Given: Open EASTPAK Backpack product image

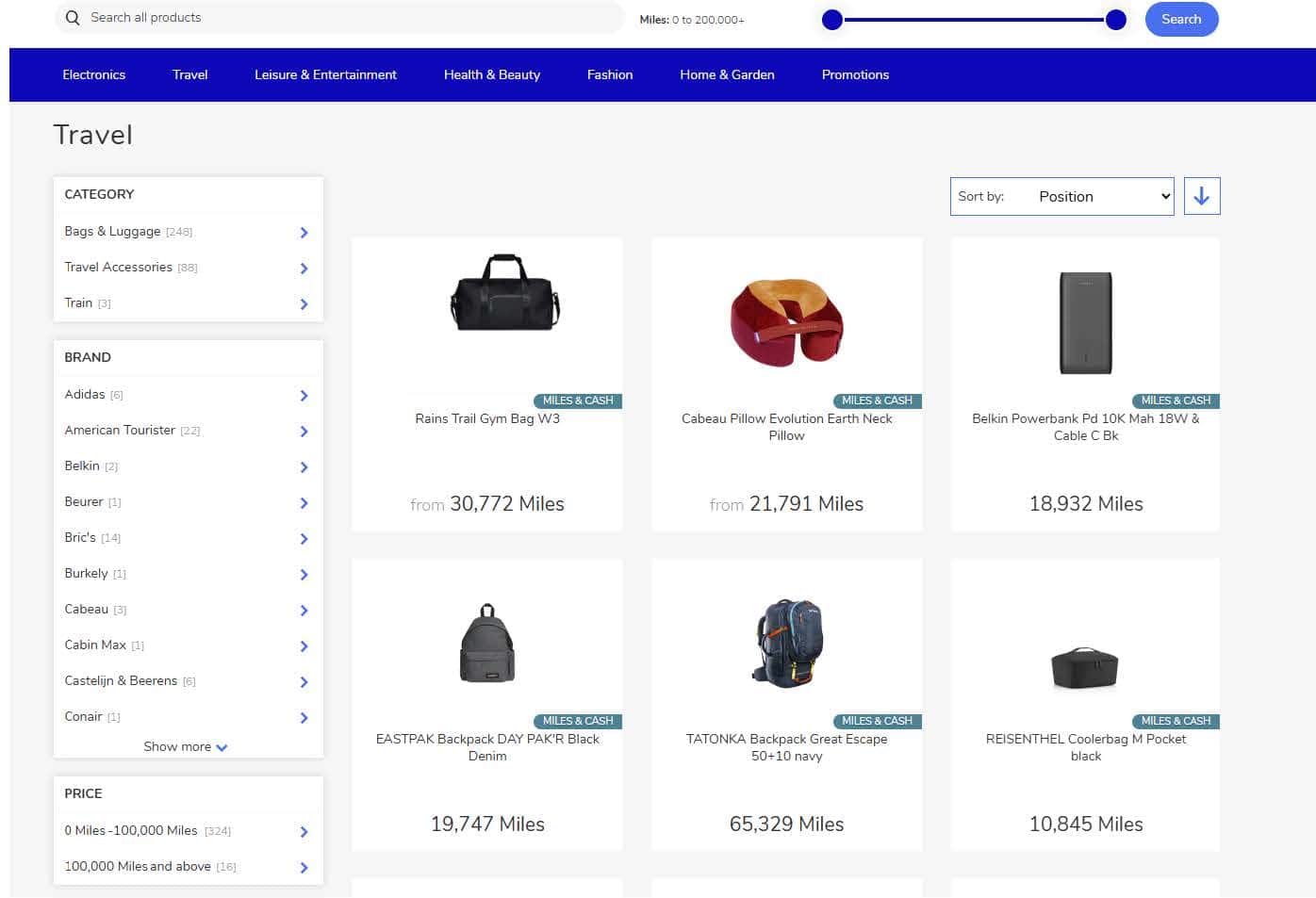Looking at the screenshot, I should point(487,643).
